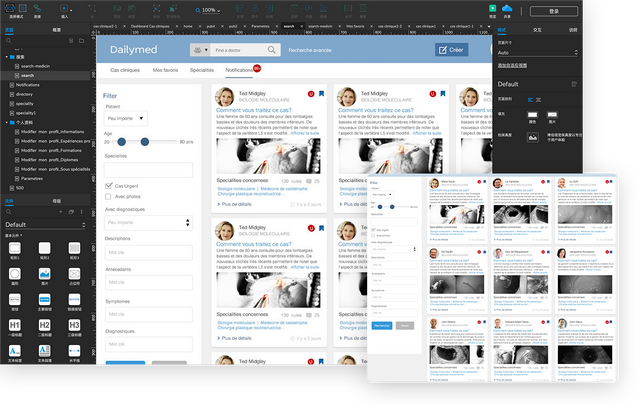This screenshot has height=406, width=640.
Task: Switch to the home page tab
Action: pos(188,26)
